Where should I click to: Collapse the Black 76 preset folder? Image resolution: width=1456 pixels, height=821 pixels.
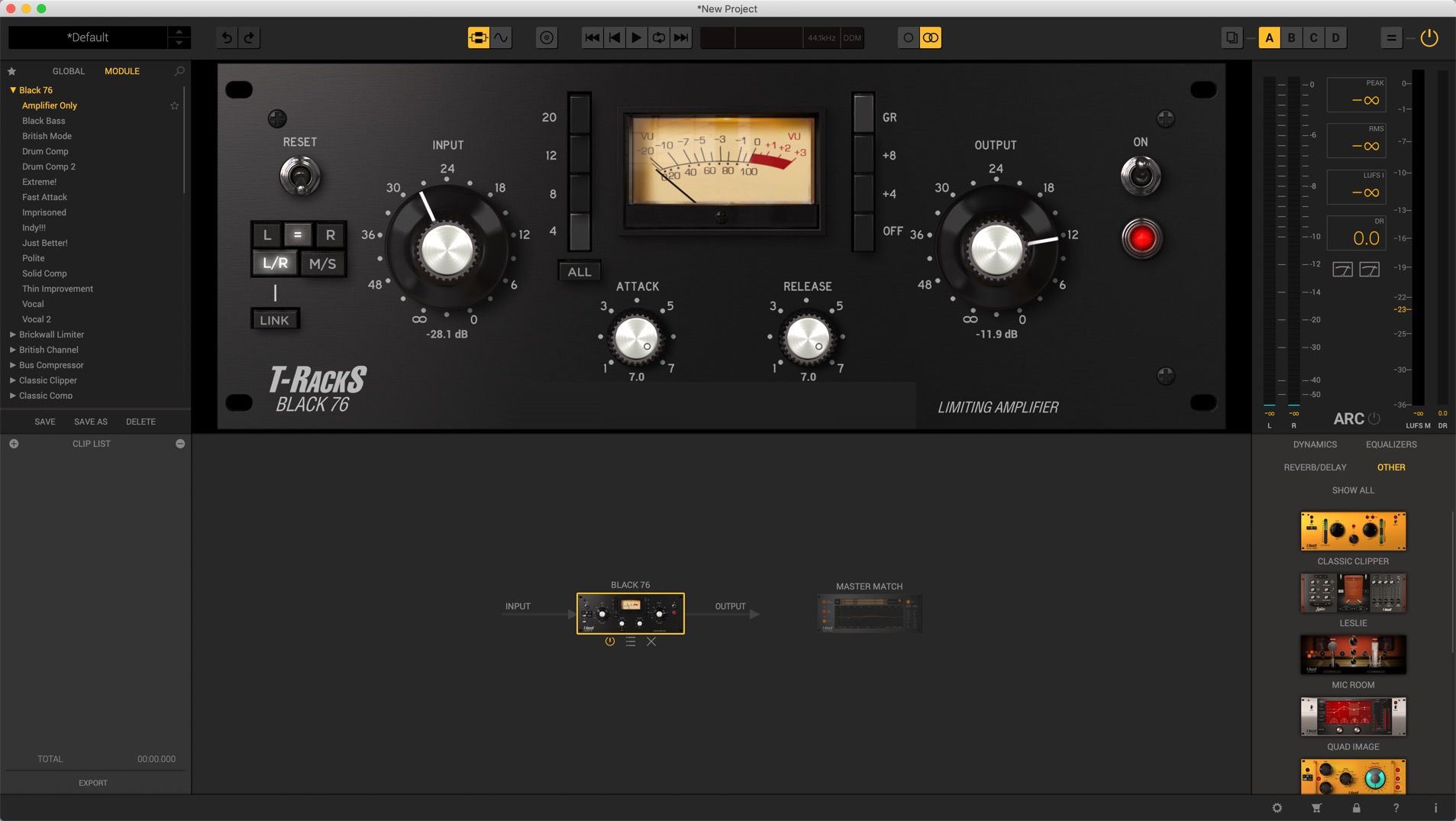click(13, 90)
